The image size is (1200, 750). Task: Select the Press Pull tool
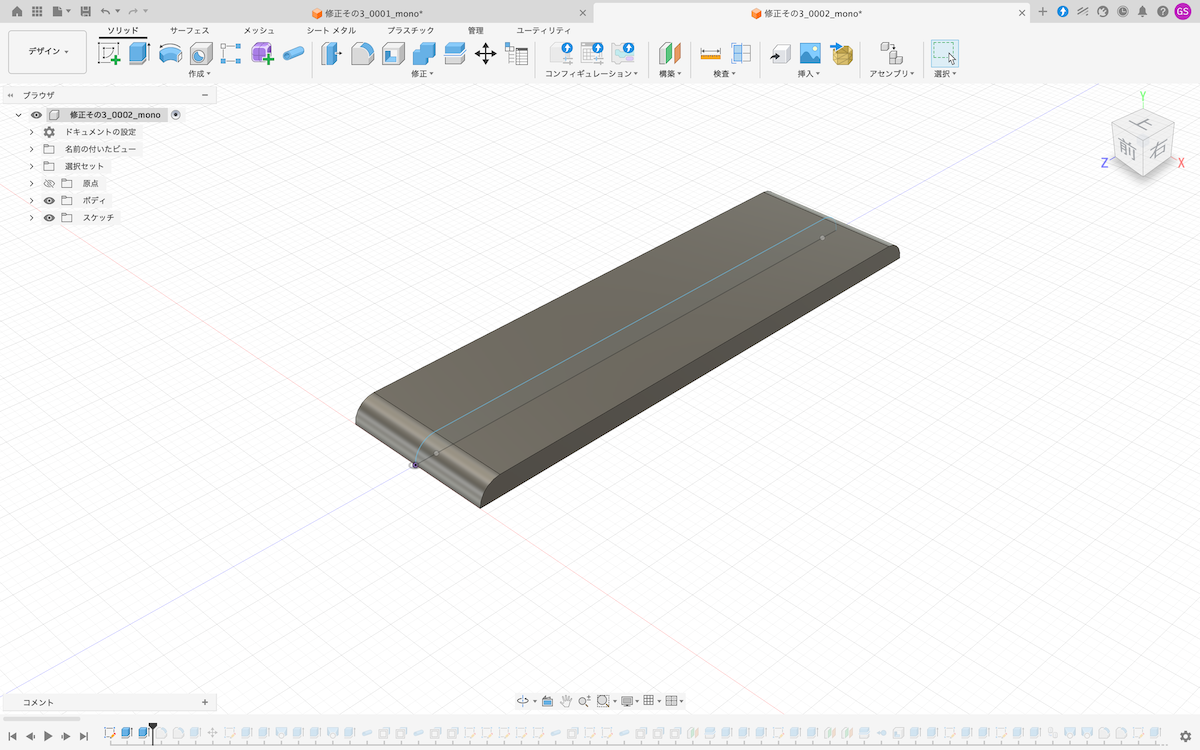point(331,54)
